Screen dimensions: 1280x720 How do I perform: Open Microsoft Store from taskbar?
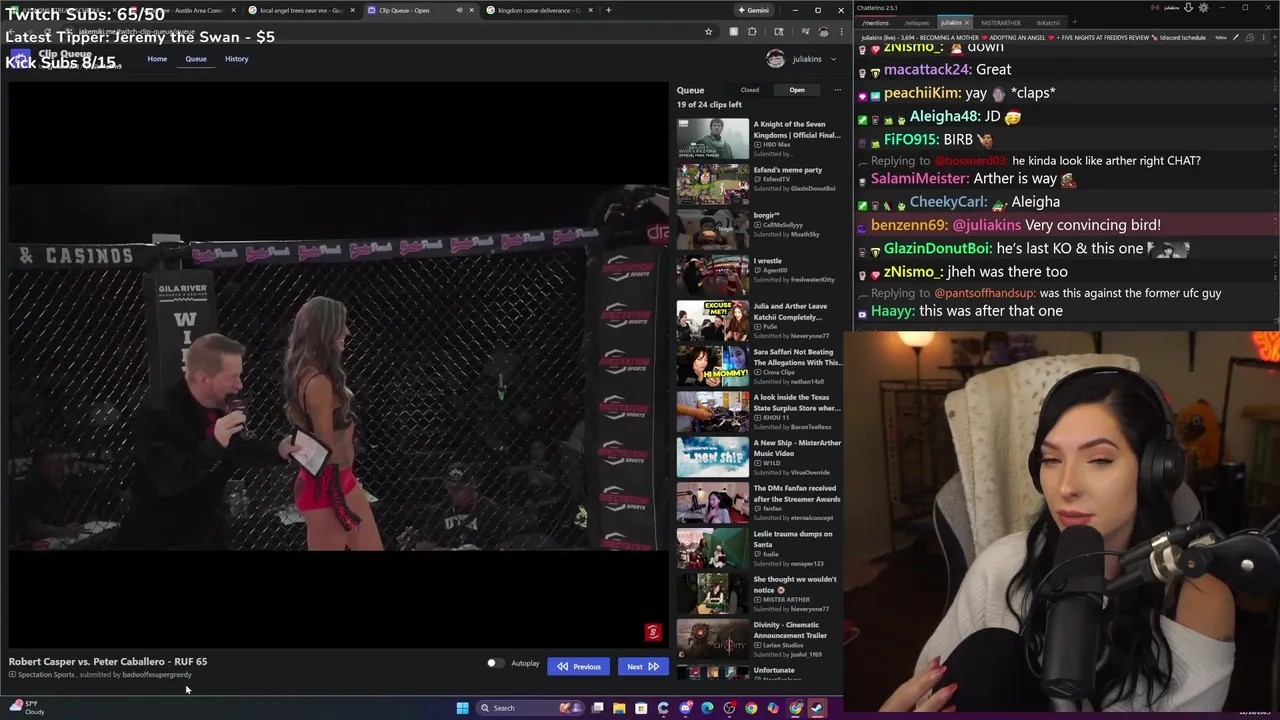point(641,708)
